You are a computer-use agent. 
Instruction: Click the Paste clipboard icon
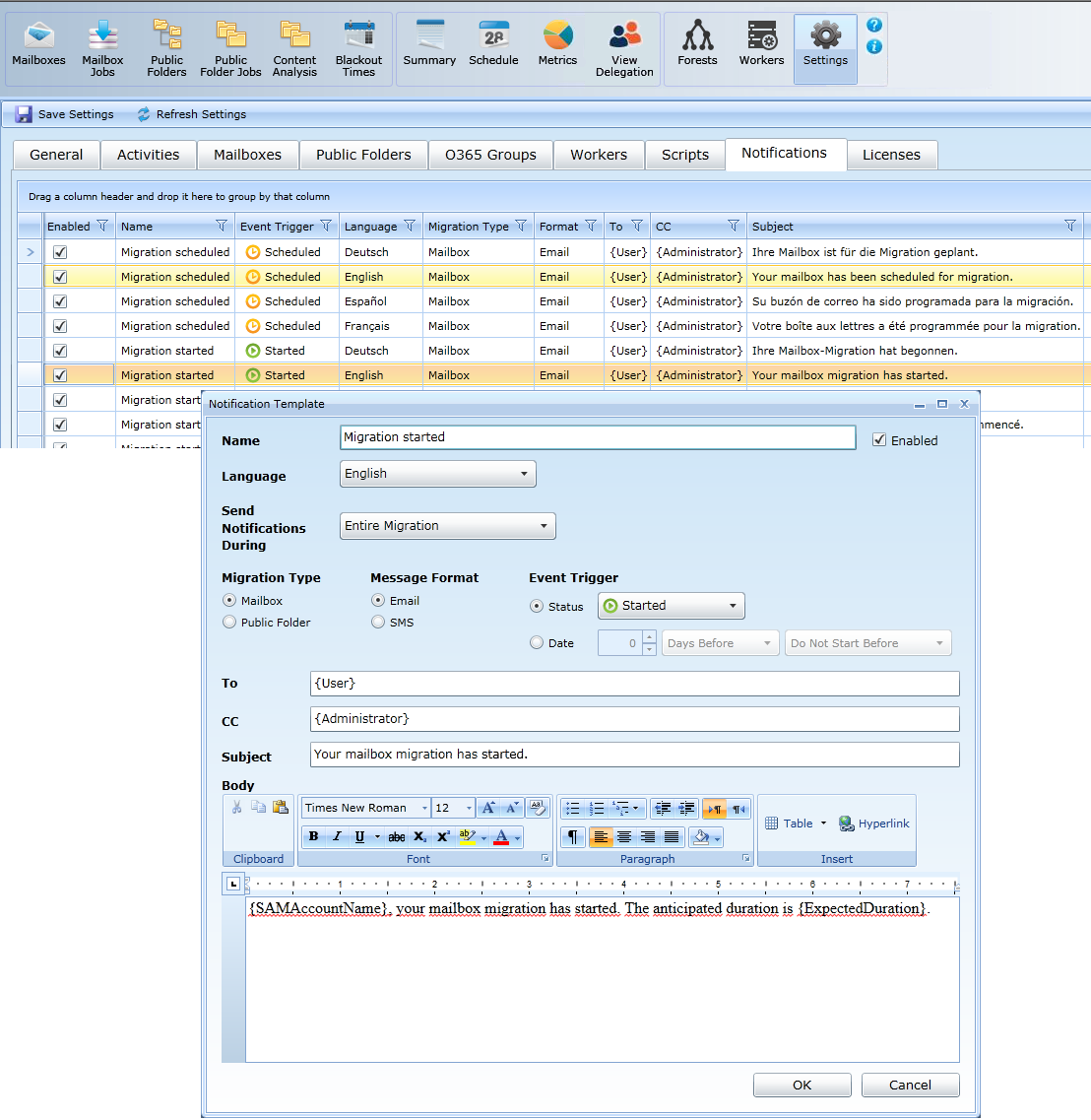[x=281, y=808]
